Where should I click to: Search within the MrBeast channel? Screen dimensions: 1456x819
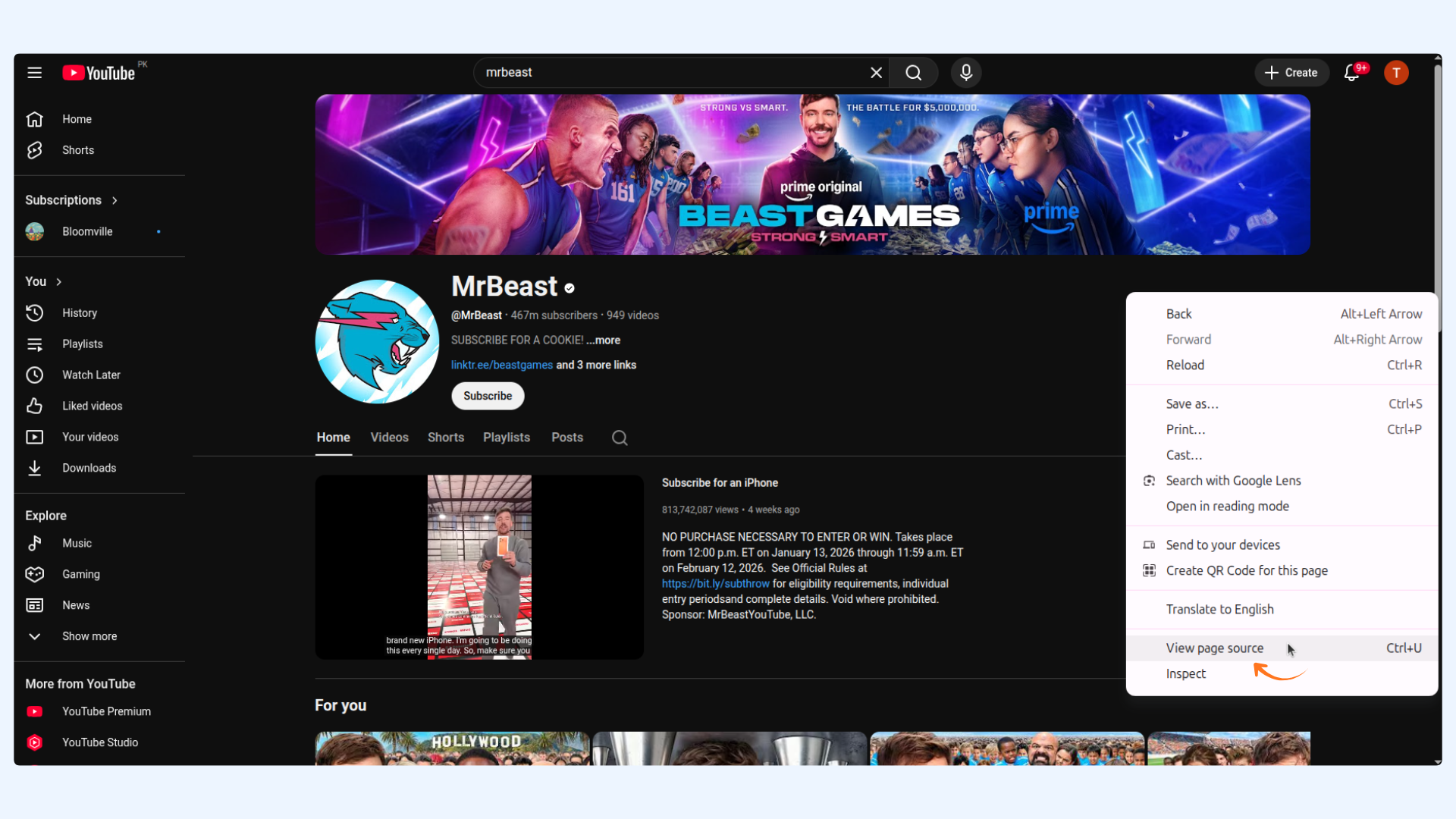click(x=620, y=438)
